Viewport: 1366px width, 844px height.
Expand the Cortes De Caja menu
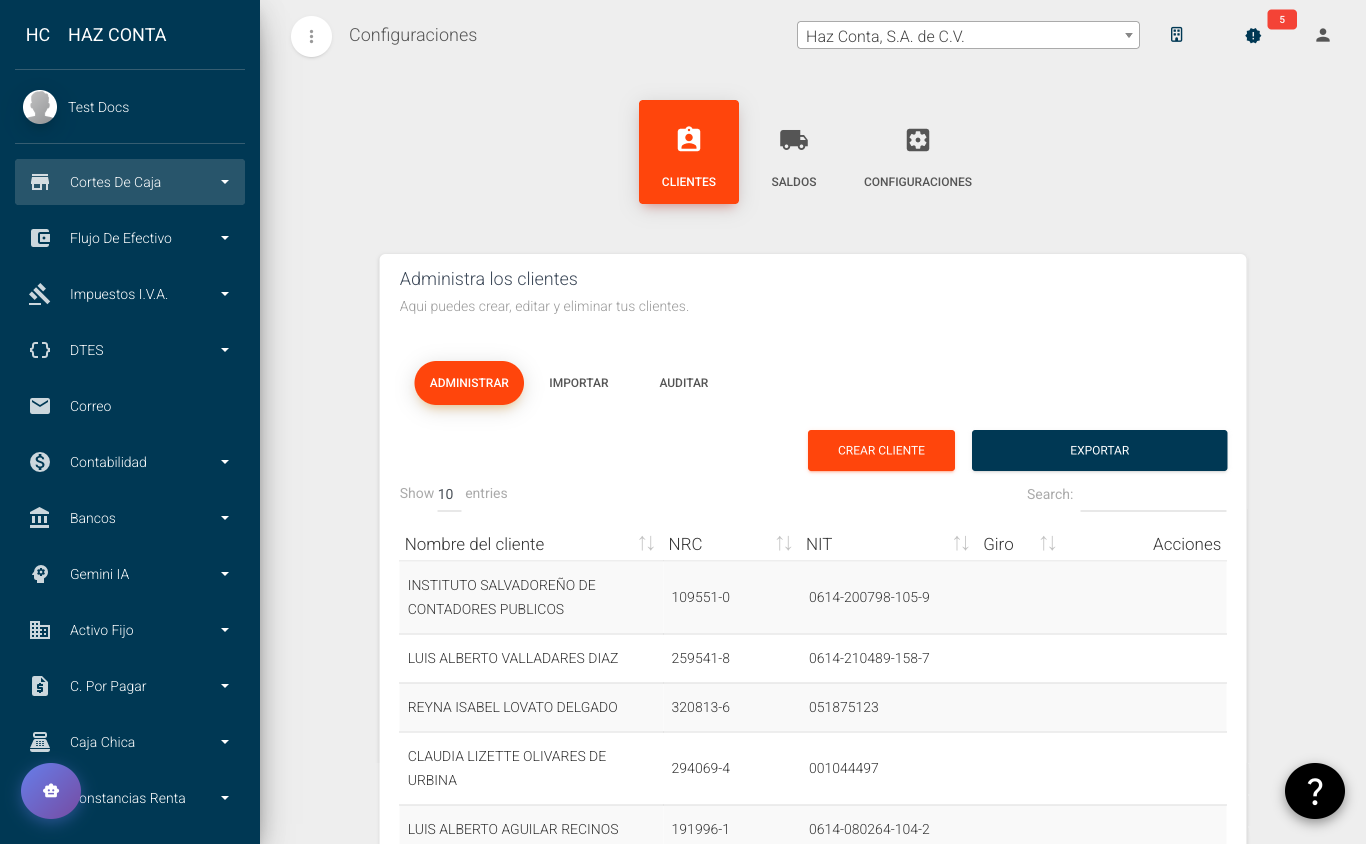coord(130,182)
